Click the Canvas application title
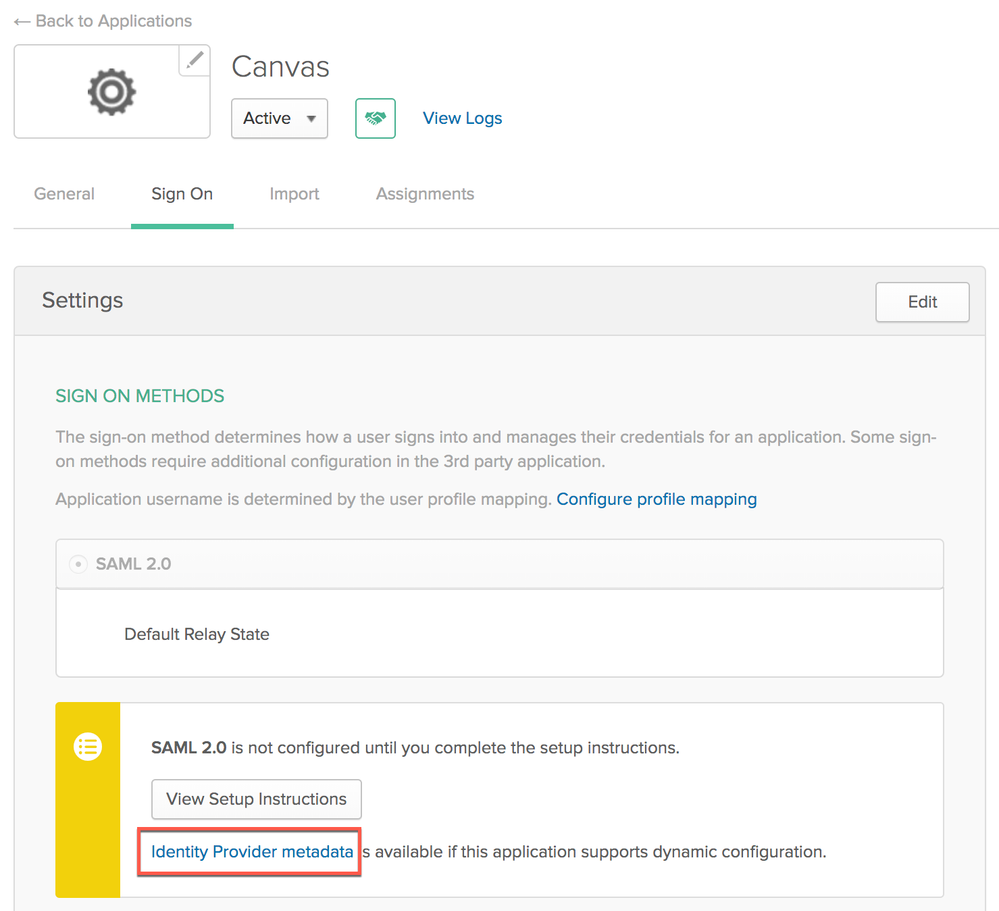The image size is (999, 911). tap(280, 66)
